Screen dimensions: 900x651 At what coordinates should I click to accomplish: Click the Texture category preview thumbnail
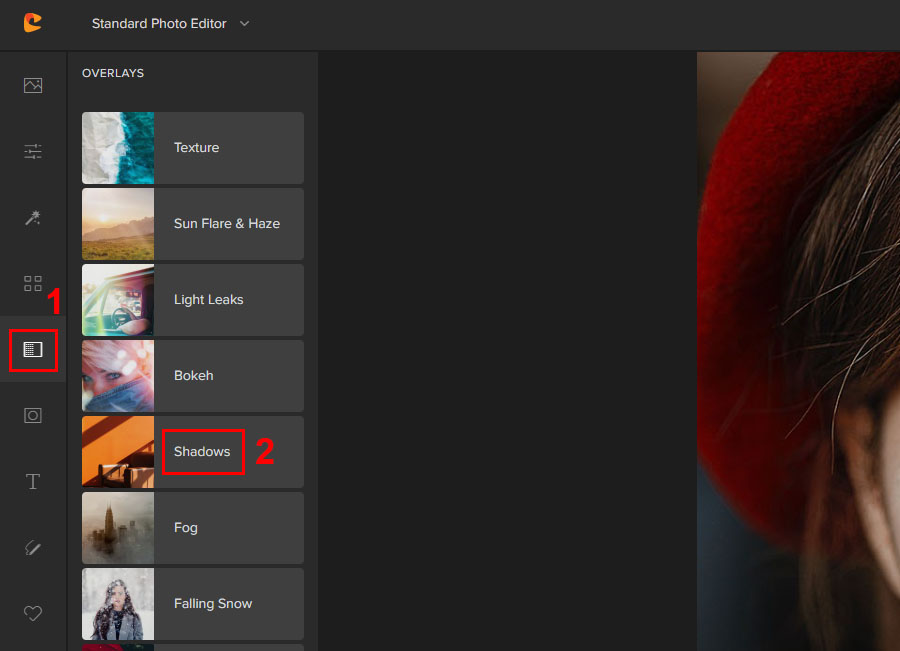(118, 147)
